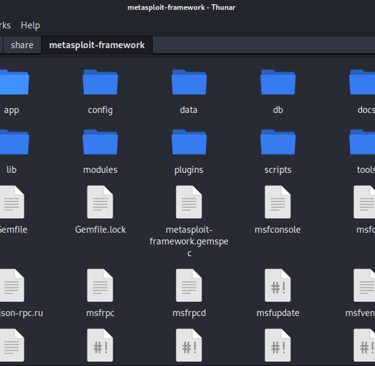Select the app folder icon
This screenshot has width=375, height=366.
(14, 82)
